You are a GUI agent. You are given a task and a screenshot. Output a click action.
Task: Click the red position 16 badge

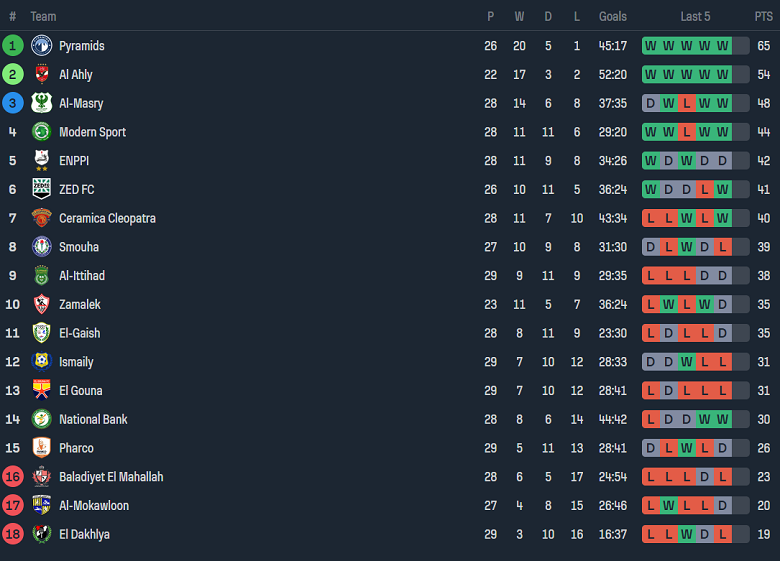(x=13, y=477)
